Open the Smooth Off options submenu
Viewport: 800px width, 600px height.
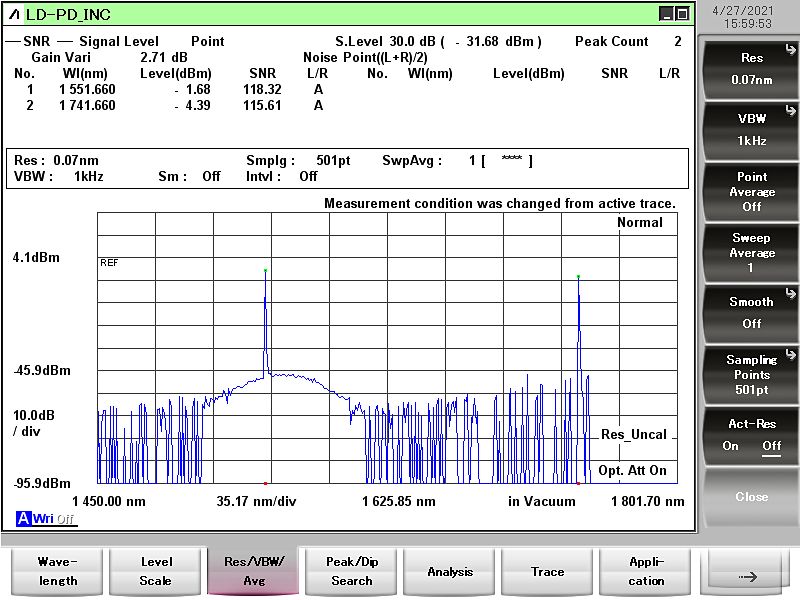point(751,312)
